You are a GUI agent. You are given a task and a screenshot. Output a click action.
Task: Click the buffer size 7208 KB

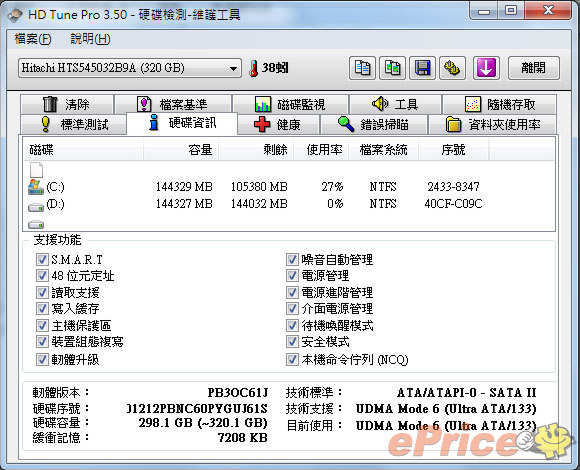point(242,438)
